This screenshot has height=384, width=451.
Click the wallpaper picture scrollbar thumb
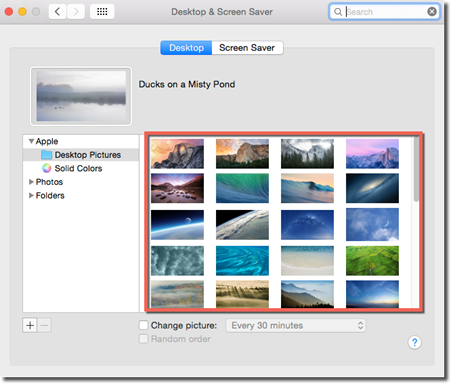point(416,169)
